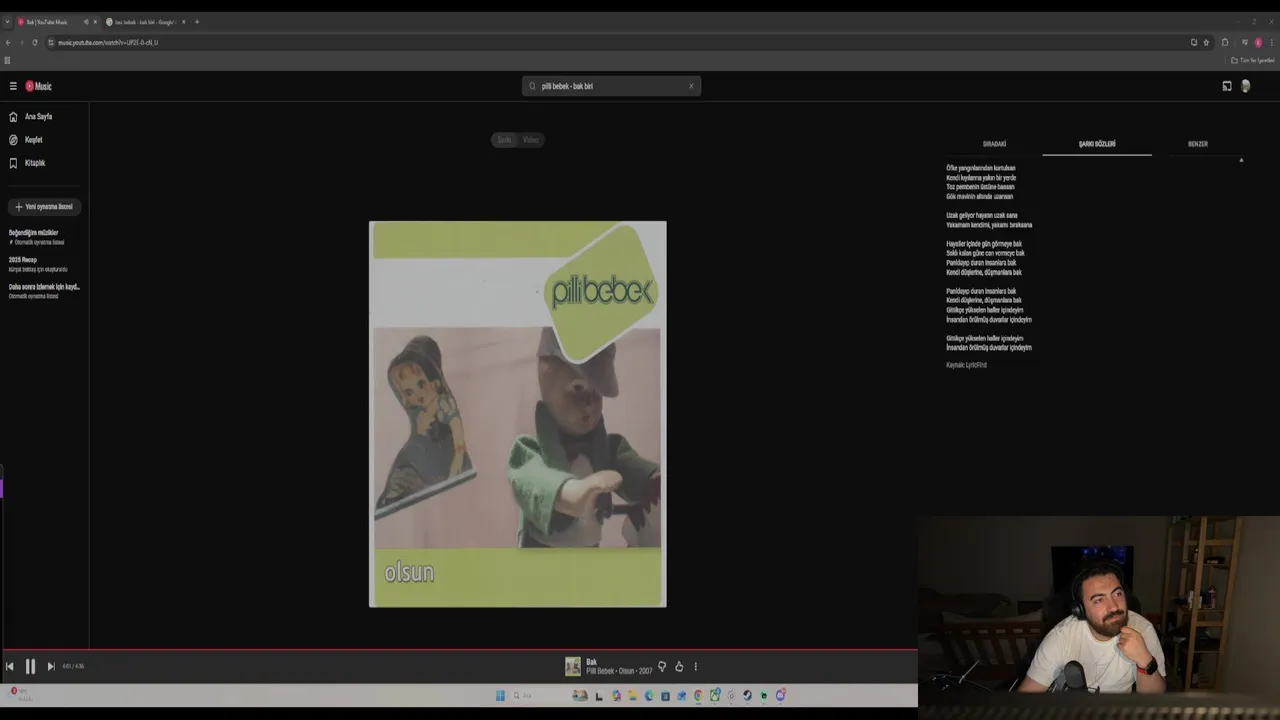The image size is (1280, 720).
Task: Click lyric line 'Öfke yangınlarından kurtulsan'
Action: [981, 168]
